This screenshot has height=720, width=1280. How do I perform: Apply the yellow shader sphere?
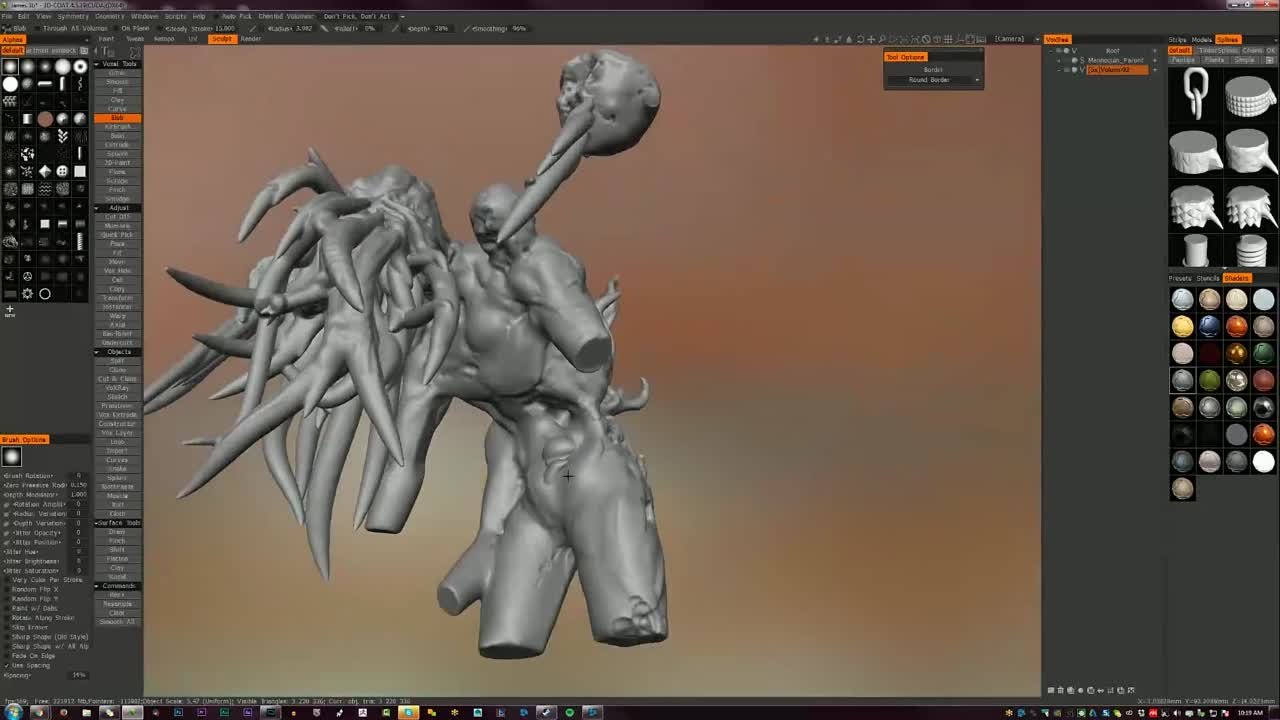click(1182, 326)
